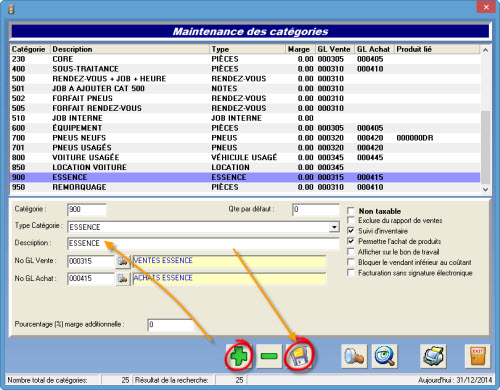Uncheck Suivi d'inventaire
Screen dimensions: 500x390
[x=351, y=231]
